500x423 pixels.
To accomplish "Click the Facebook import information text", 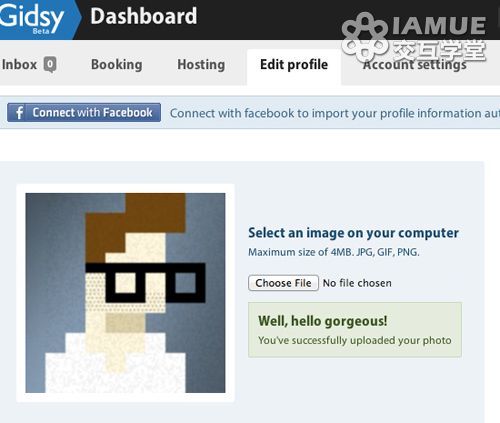I will (x=335, y=113).
